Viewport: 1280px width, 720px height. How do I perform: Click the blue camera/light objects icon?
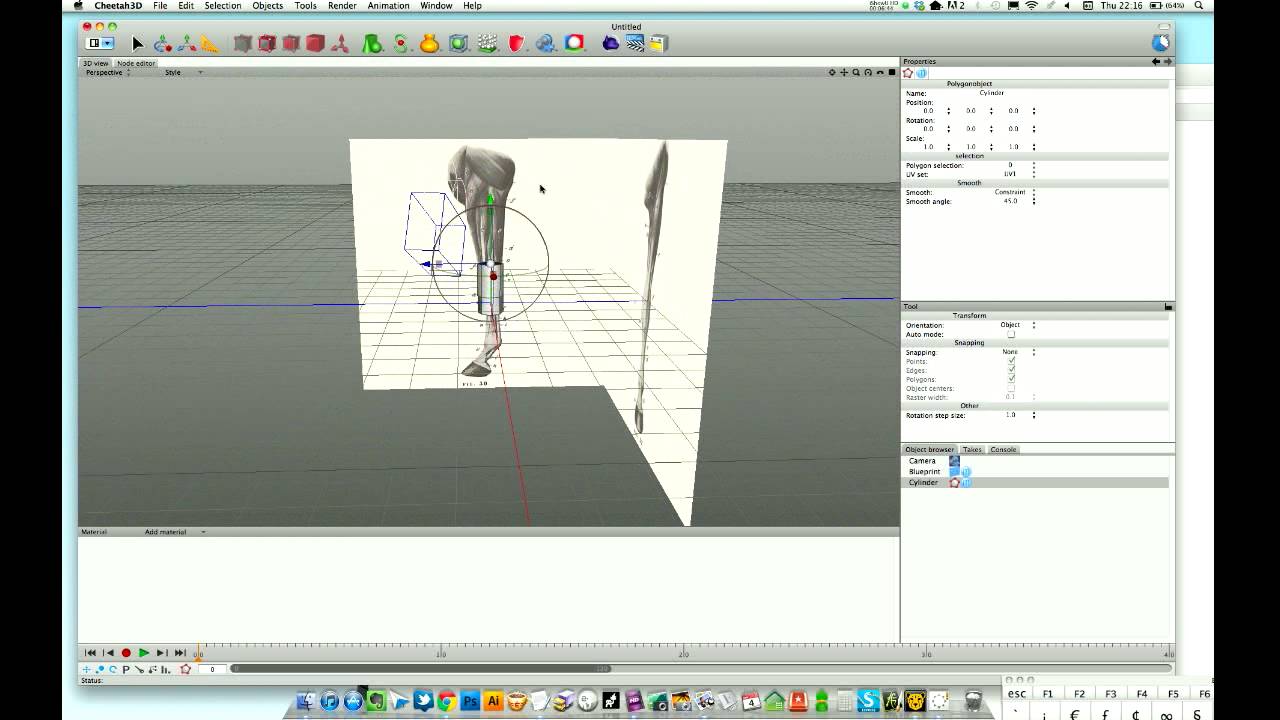coord(546,44)
